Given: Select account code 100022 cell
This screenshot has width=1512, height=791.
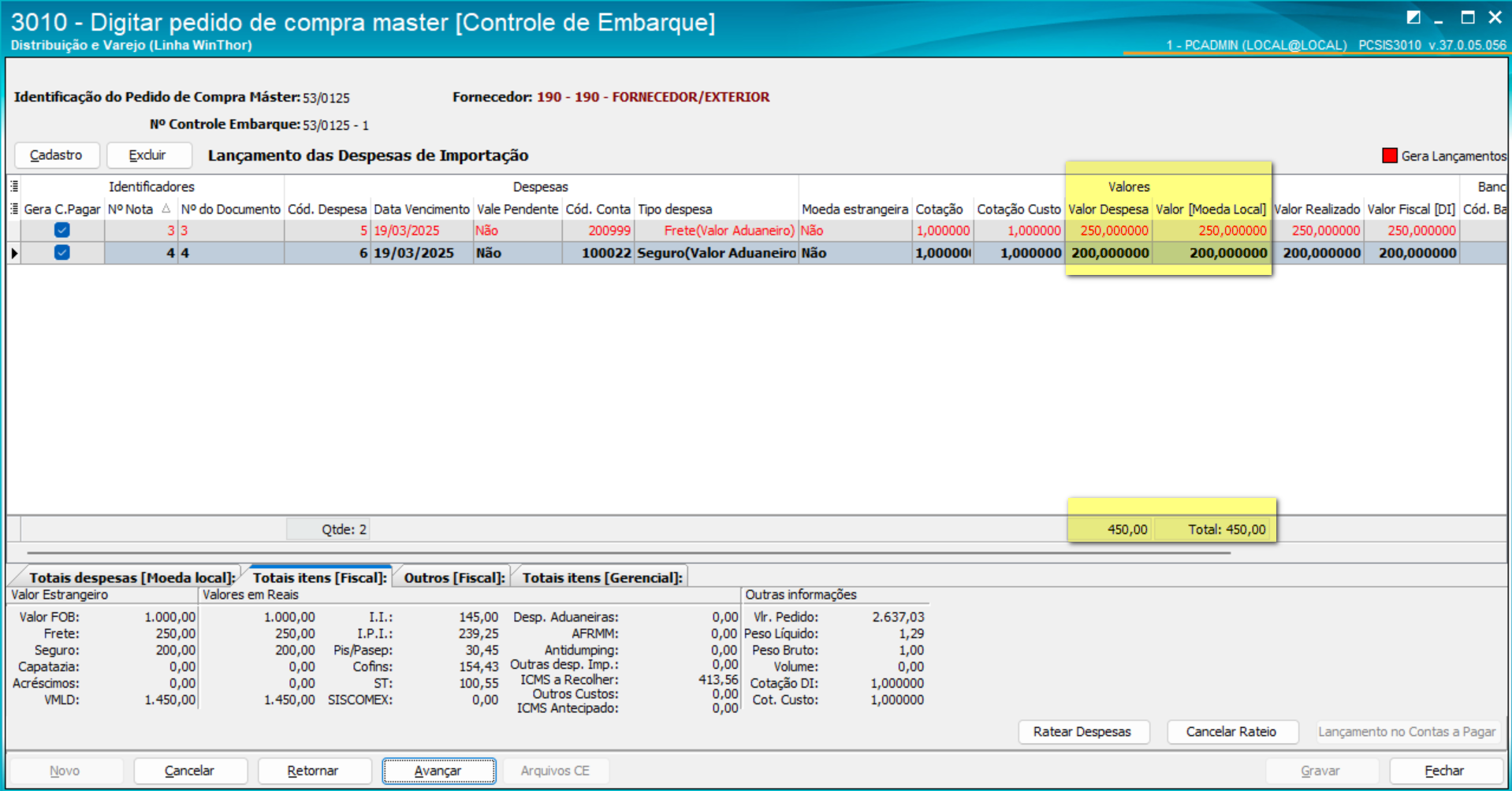Looking at the screenshot, I should [x=598, y=253].
